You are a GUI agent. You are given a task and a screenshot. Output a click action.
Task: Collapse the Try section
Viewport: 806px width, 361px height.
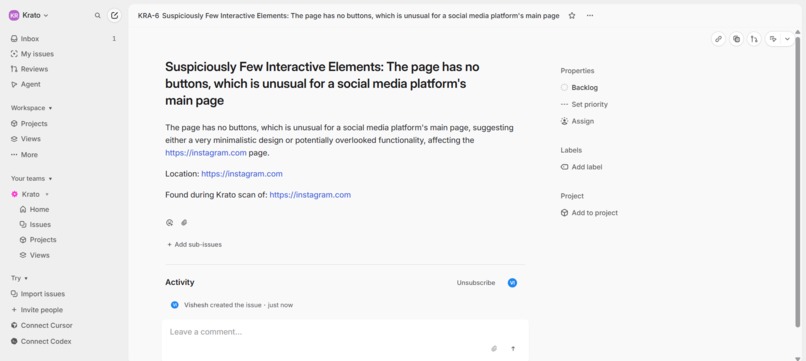tap(20, 278)
